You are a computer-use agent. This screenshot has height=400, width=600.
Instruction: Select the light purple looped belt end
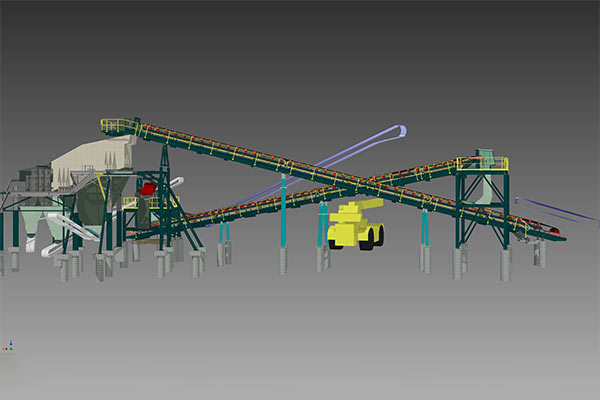click(x=397, y=130)
